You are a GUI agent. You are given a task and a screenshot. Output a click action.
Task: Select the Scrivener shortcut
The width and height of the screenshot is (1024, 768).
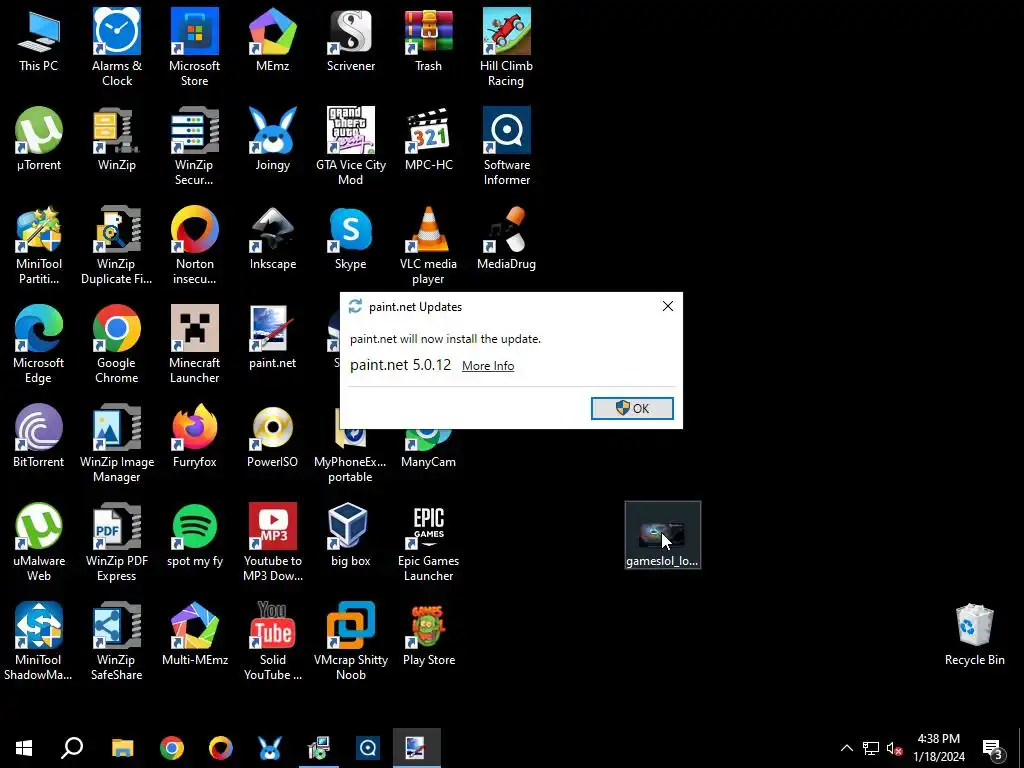click(351, 41)
